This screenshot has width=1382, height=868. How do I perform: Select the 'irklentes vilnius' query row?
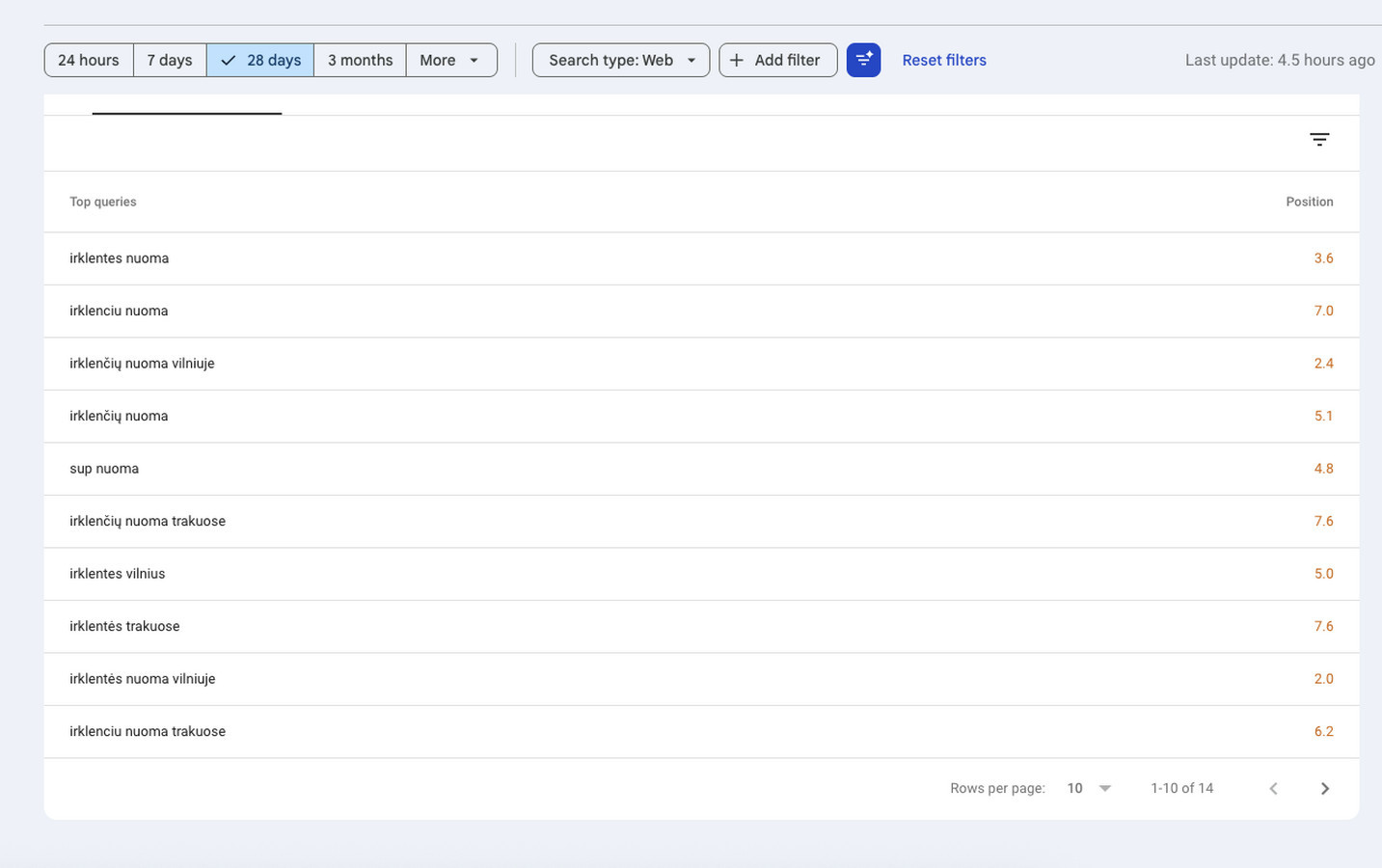pos(118,574)
